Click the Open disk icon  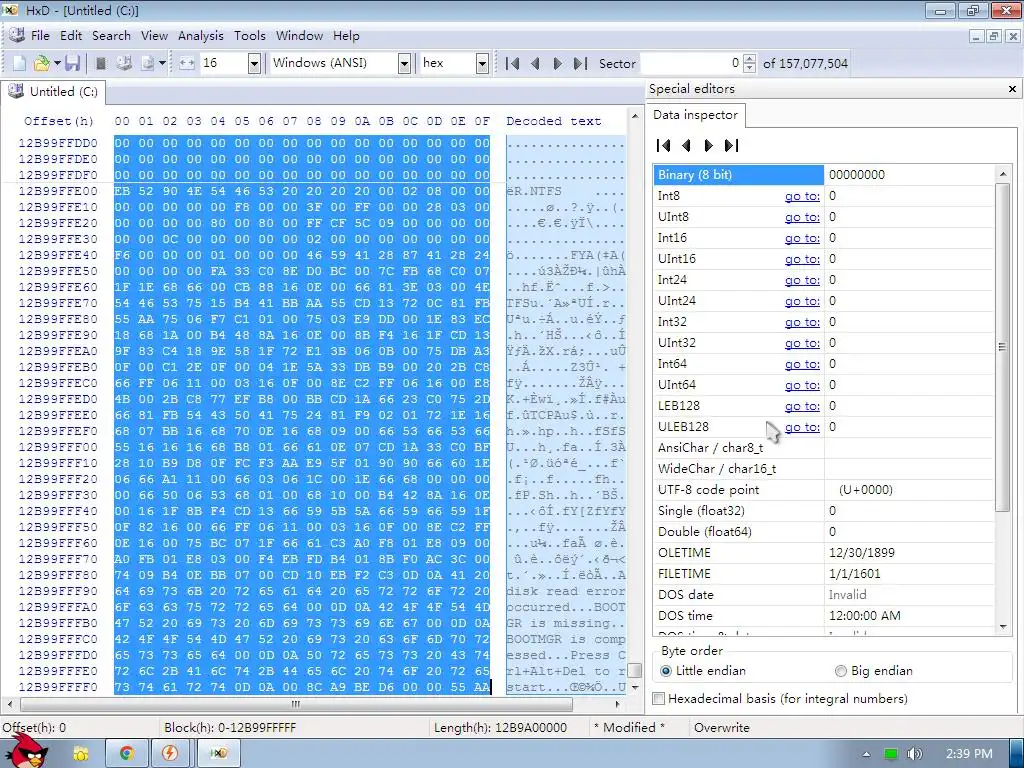pos(123,63)
